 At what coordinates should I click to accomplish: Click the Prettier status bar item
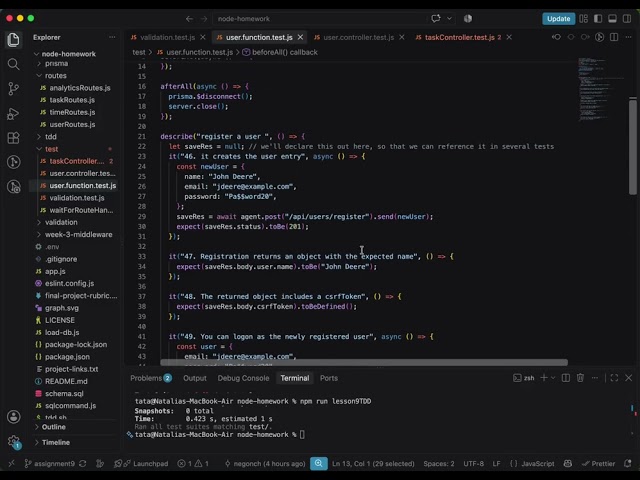point(598,464)
